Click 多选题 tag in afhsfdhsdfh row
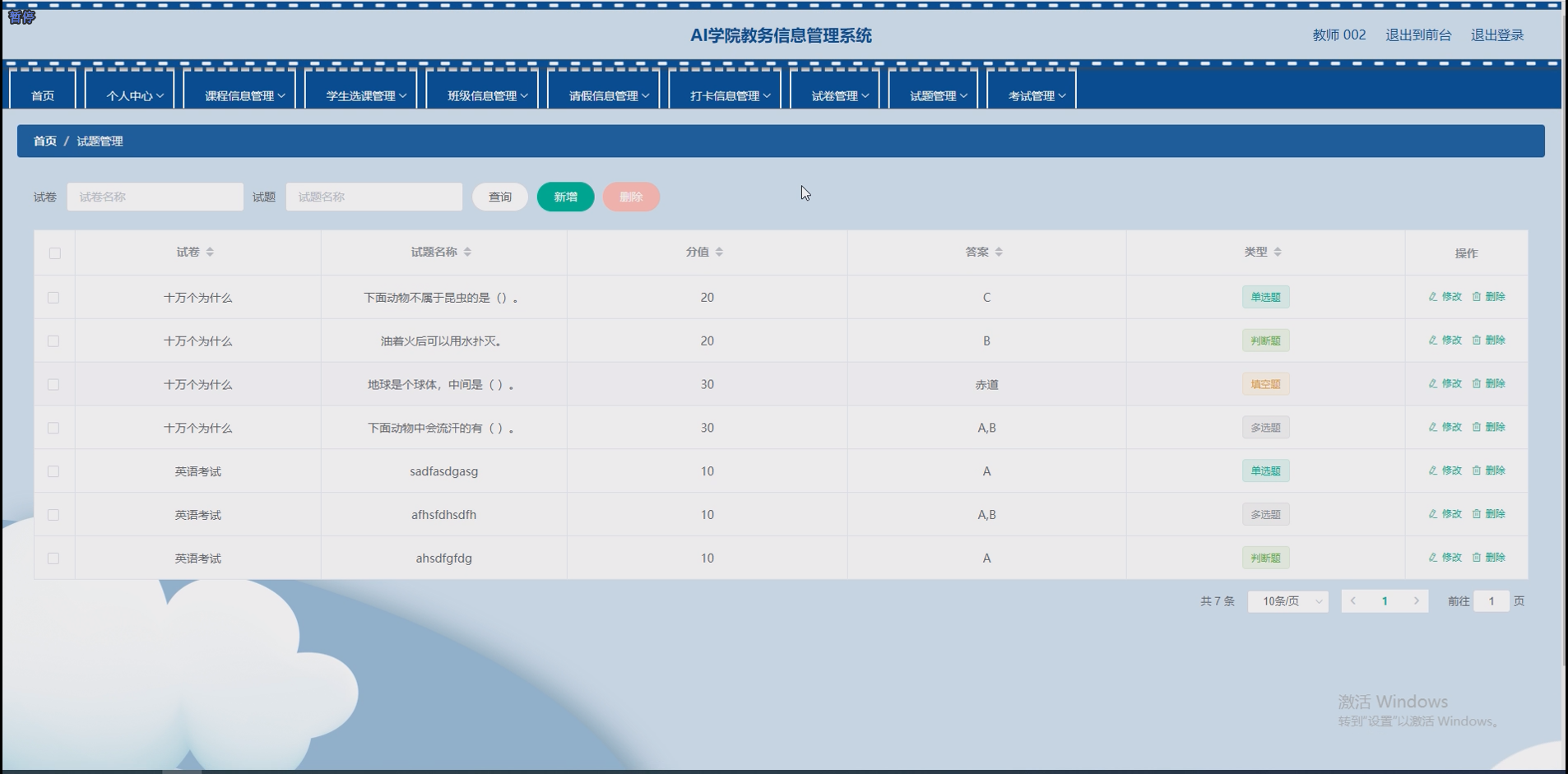 click(x=1265, y=514)
